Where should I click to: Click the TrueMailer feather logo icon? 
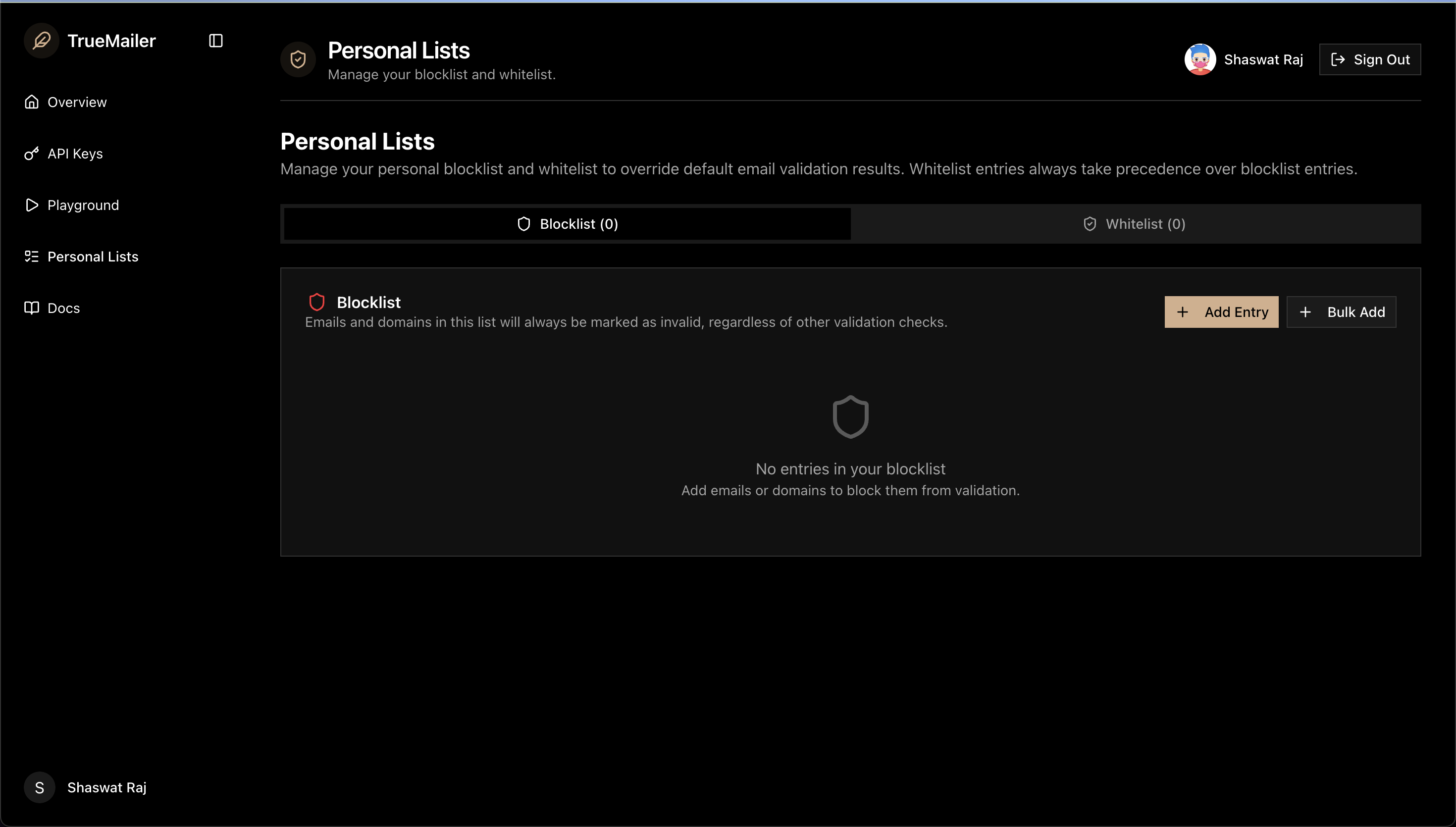pos(42,40)
